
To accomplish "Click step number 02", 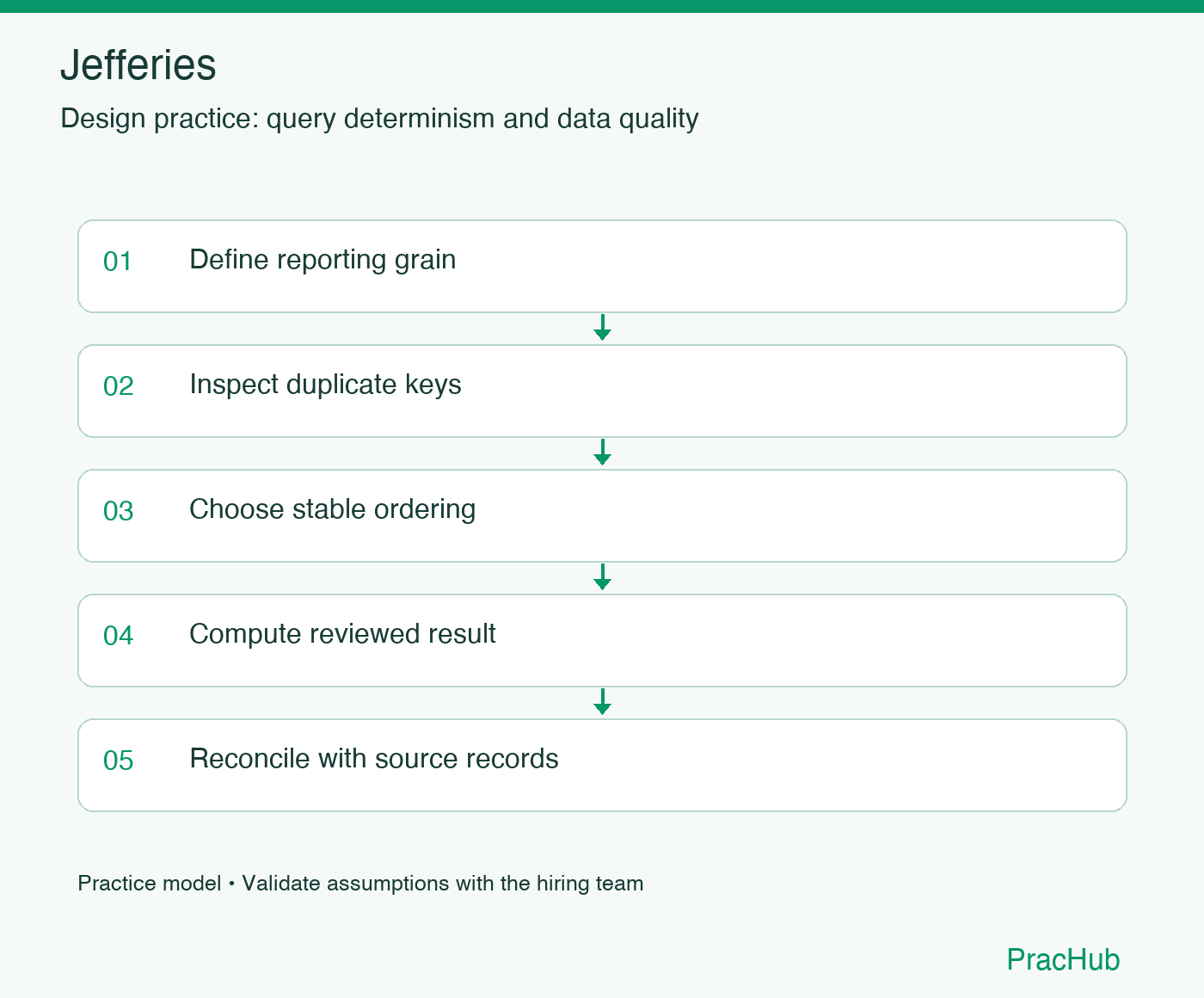I will (119, 386).
